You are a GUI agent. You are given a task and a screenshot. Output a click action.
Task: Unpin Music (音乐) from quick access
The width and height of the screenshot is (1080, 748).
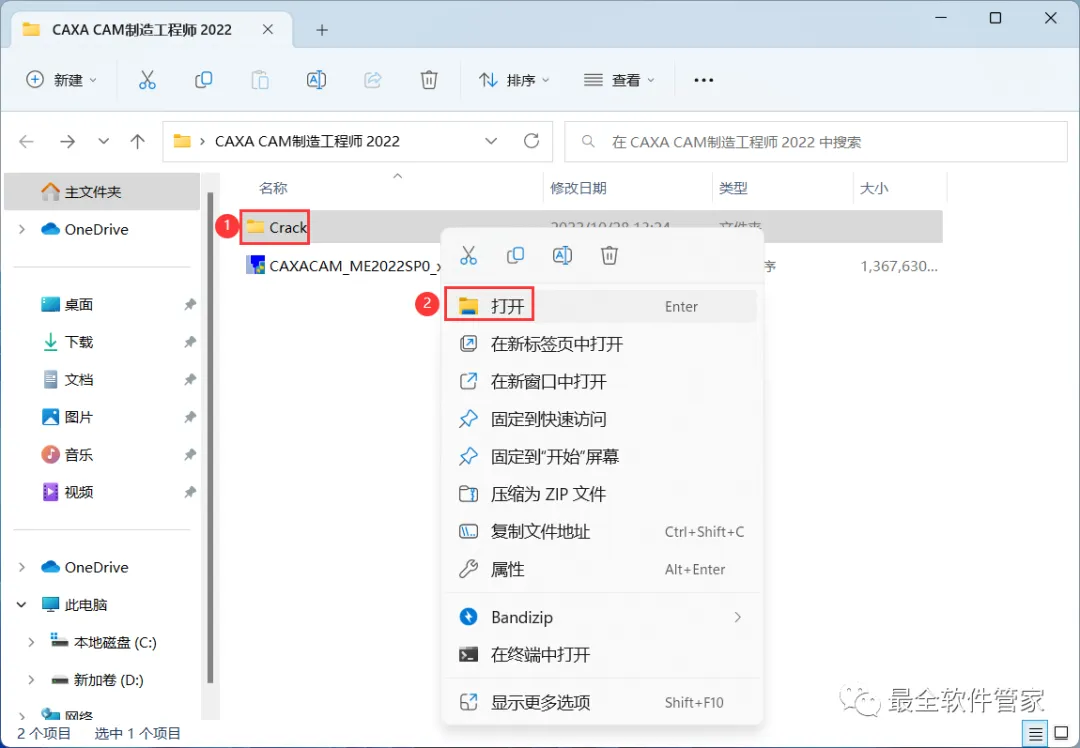point(190,455)
